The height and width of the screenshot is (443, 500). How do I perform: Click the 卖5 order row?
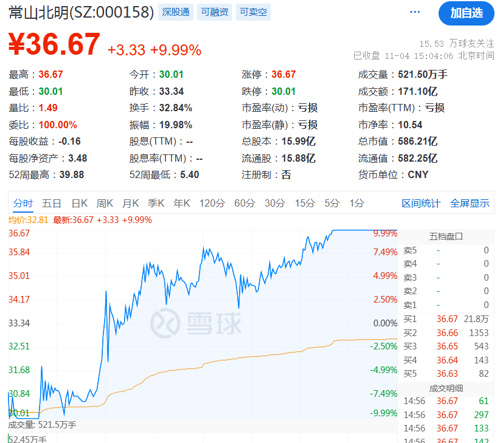[446, 250]
